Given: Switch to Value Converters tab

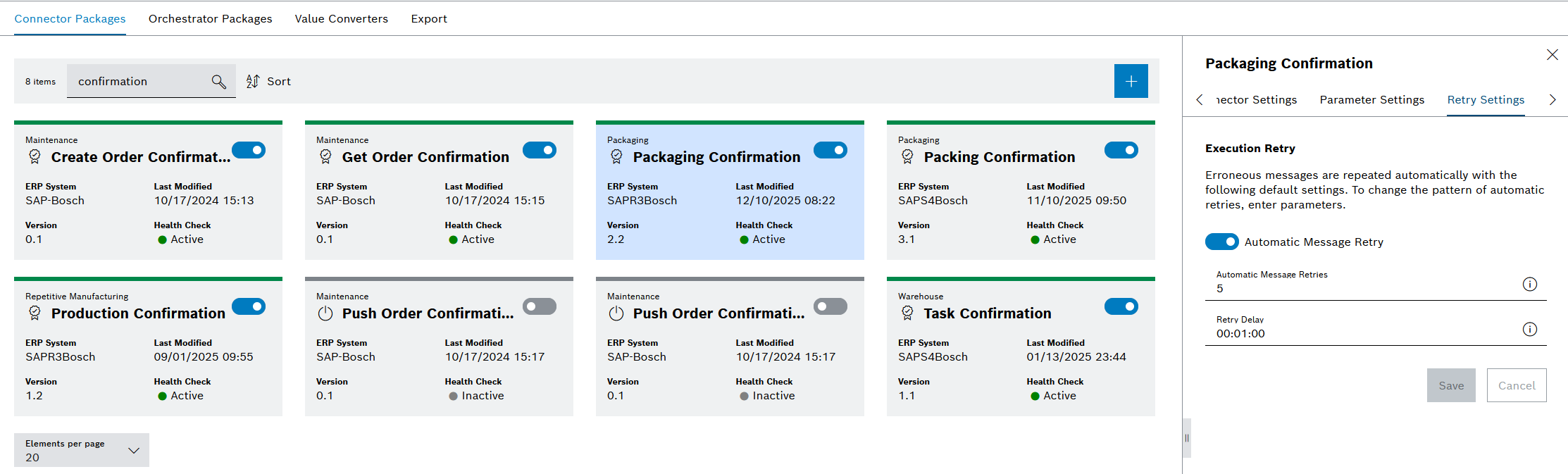Looking at the screenshot, I should (342, 19).
